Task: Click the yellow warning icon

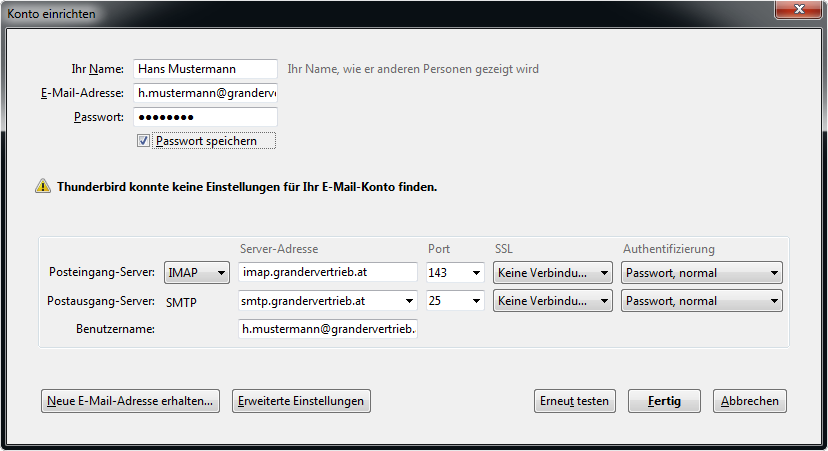Action: 42,186
